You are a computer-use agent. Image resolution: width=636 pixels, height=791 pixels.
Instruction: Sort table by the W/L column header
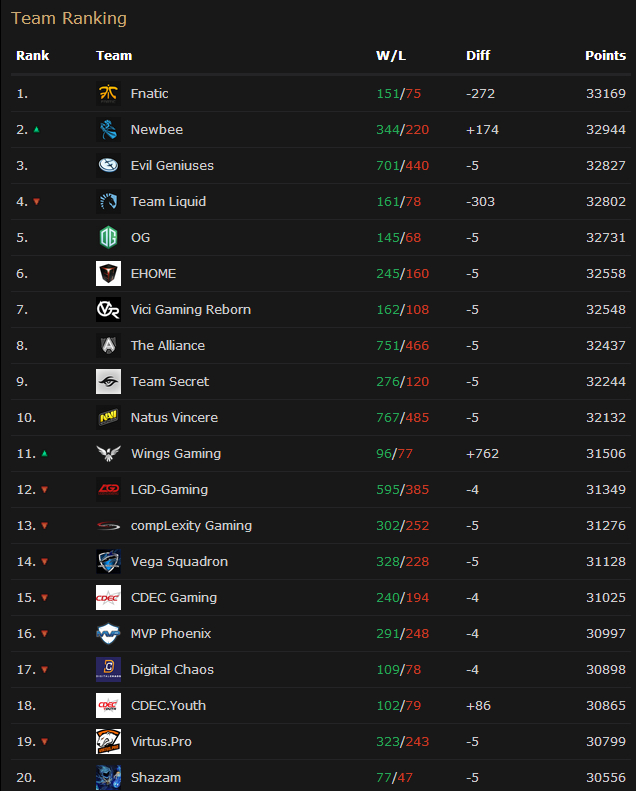[391, 56]
